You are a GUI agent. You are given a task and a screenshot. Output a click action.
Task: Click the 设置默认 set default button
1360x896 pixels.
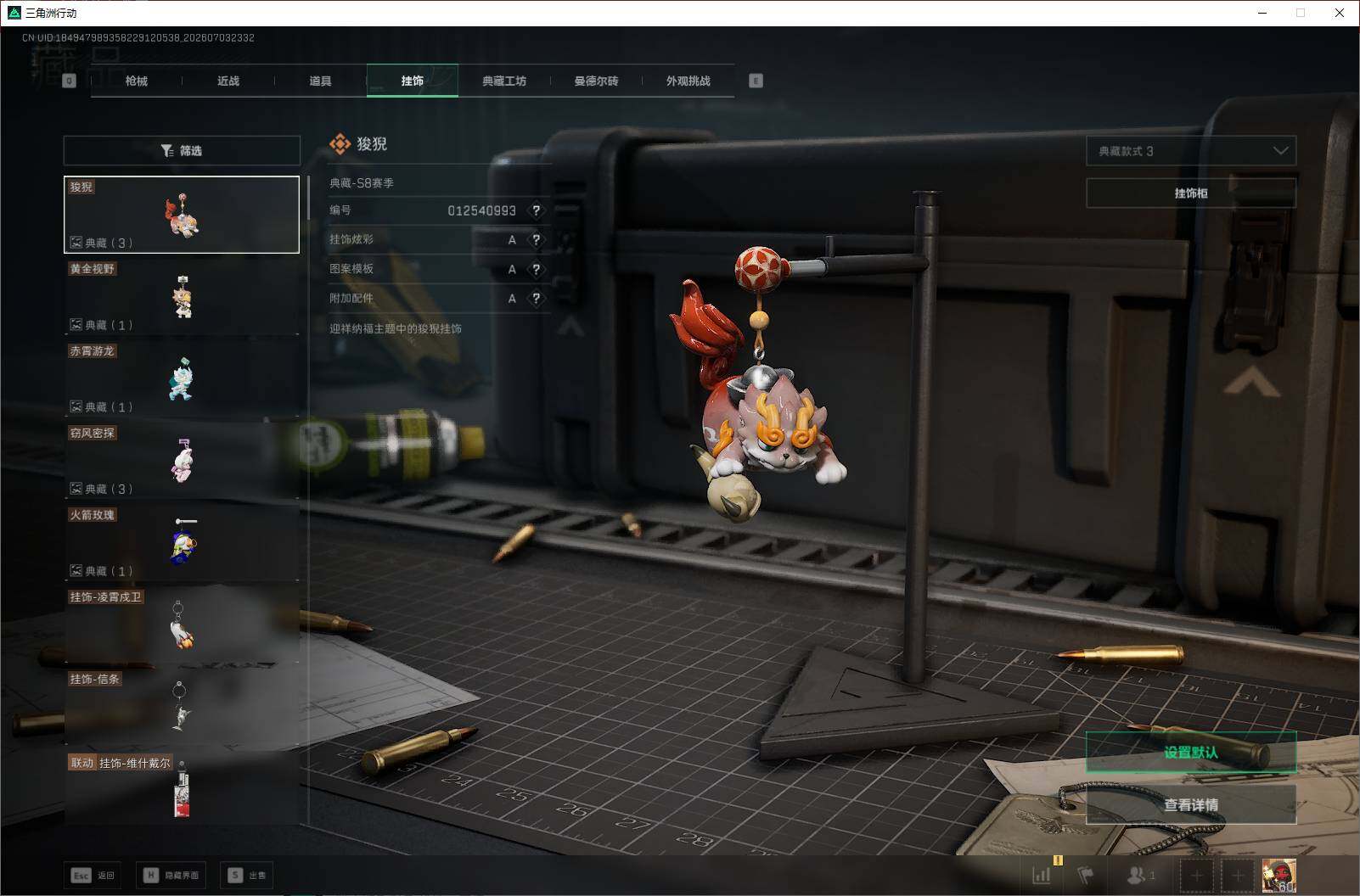pyautogui.click(x=1191, y=753)
